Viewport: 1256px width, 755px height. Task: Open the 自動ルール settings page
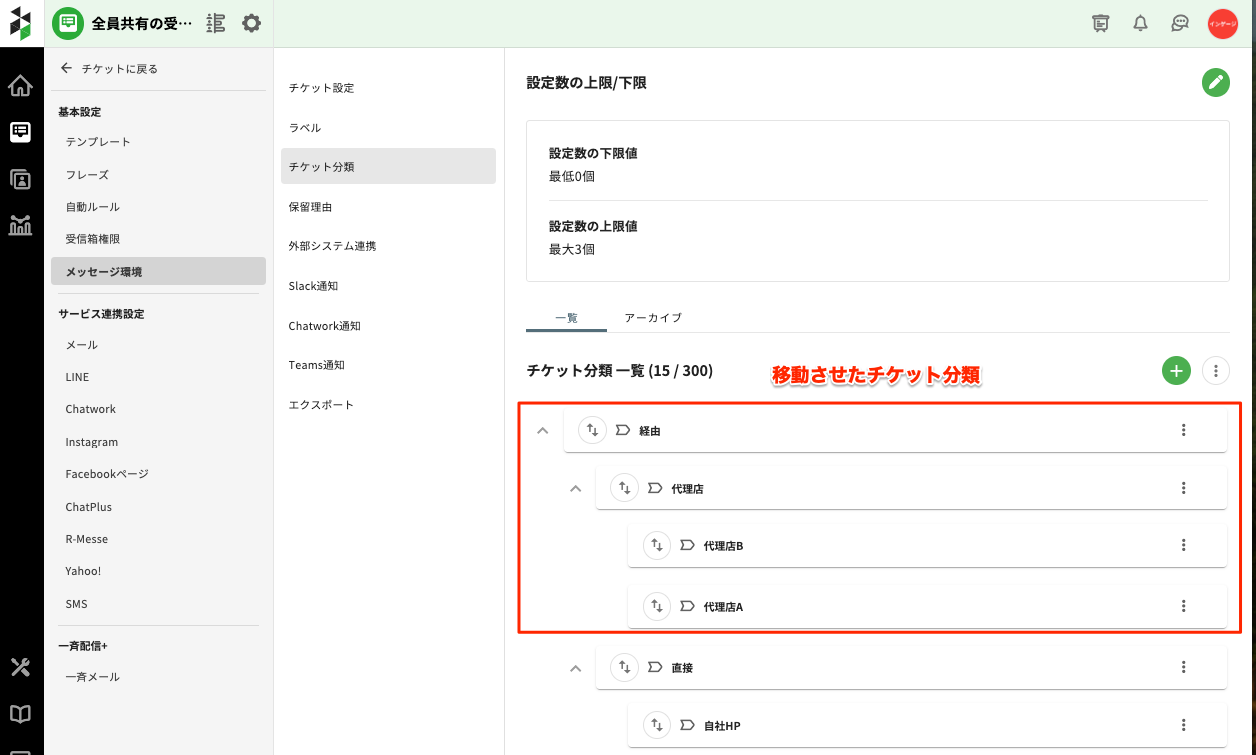(92, 207)
